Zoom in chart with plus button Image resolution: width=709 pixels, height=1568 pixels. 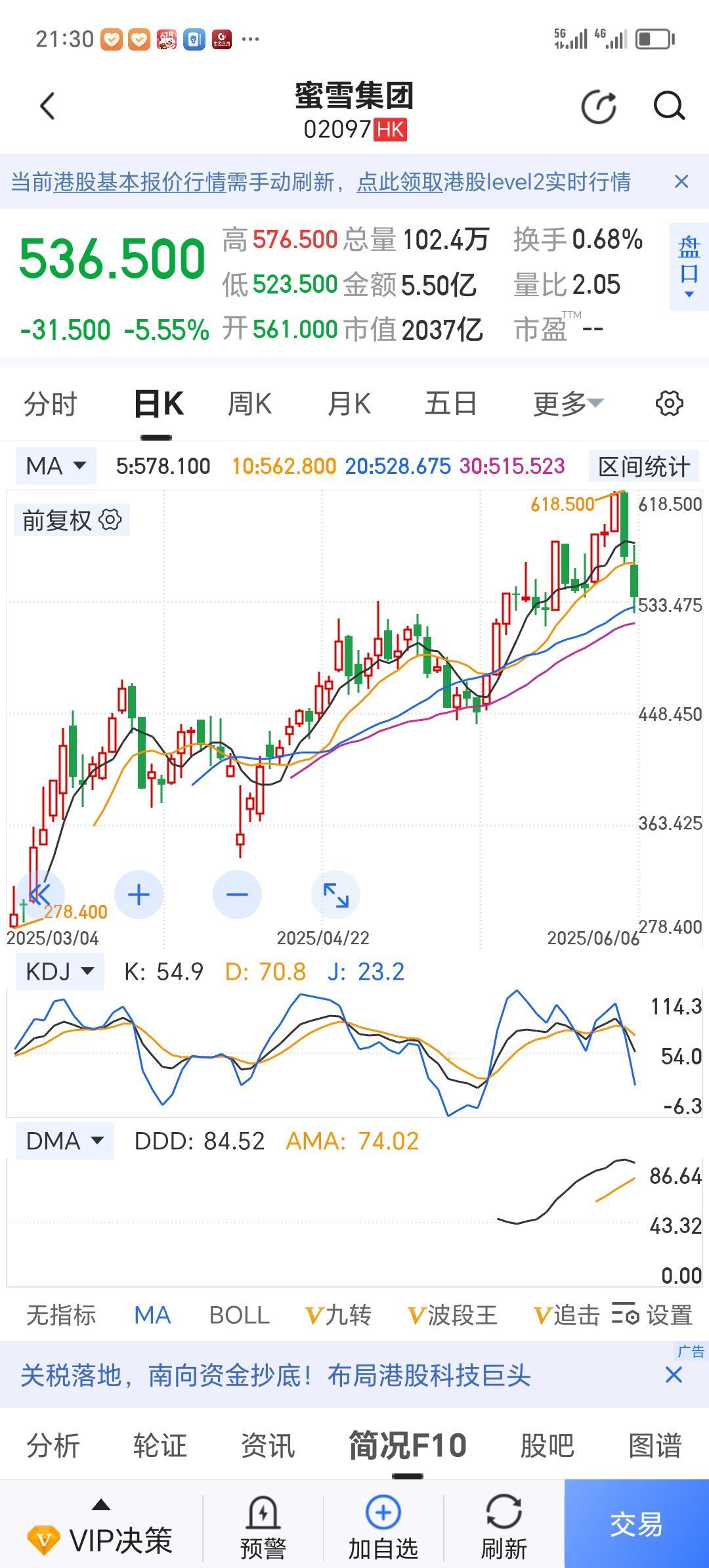tap(139, 894)
